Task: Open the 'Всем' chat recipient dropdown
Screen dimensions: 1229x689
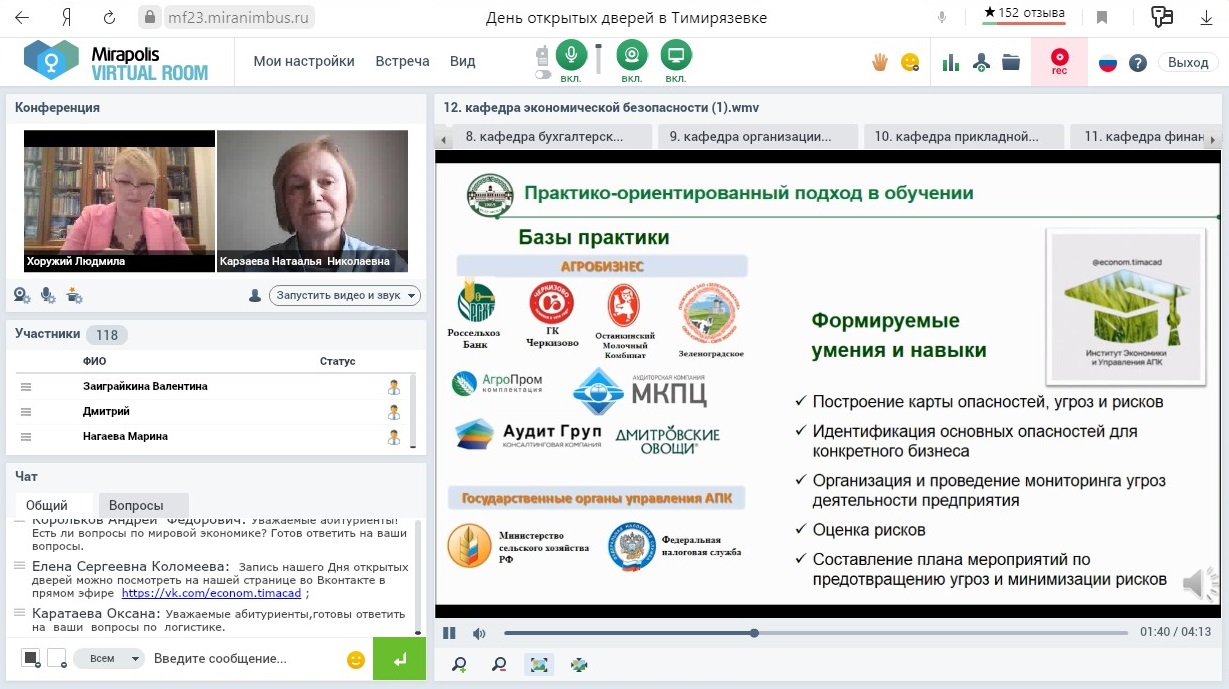Action: (x=108, y=659)
